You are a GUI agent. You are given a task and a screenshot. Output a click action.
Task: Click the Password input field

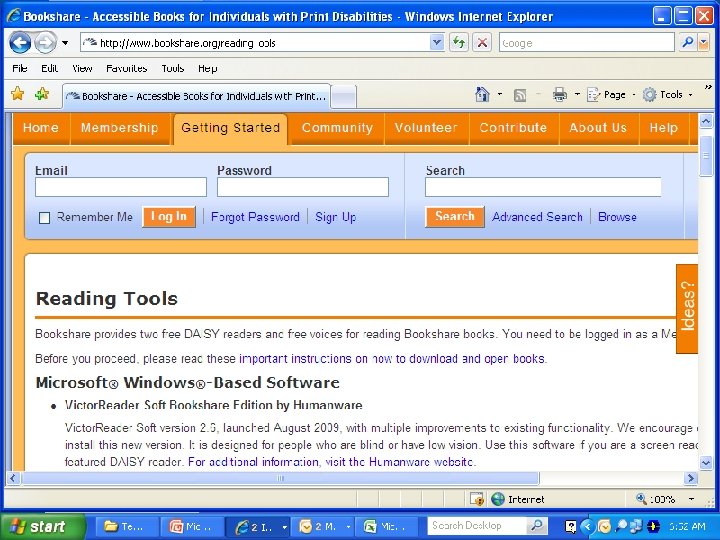303,187
